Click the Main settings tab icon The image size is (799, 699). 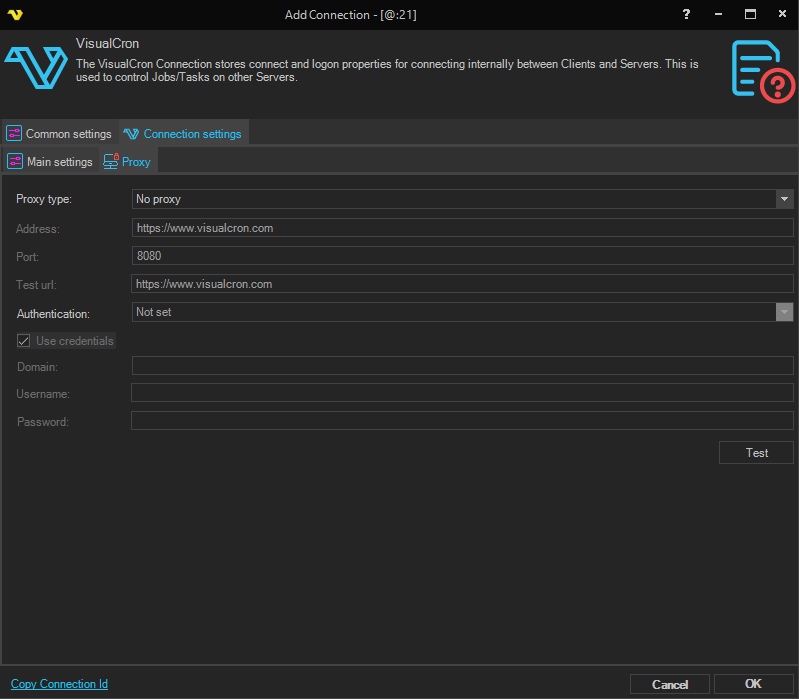tap(15, 162)
